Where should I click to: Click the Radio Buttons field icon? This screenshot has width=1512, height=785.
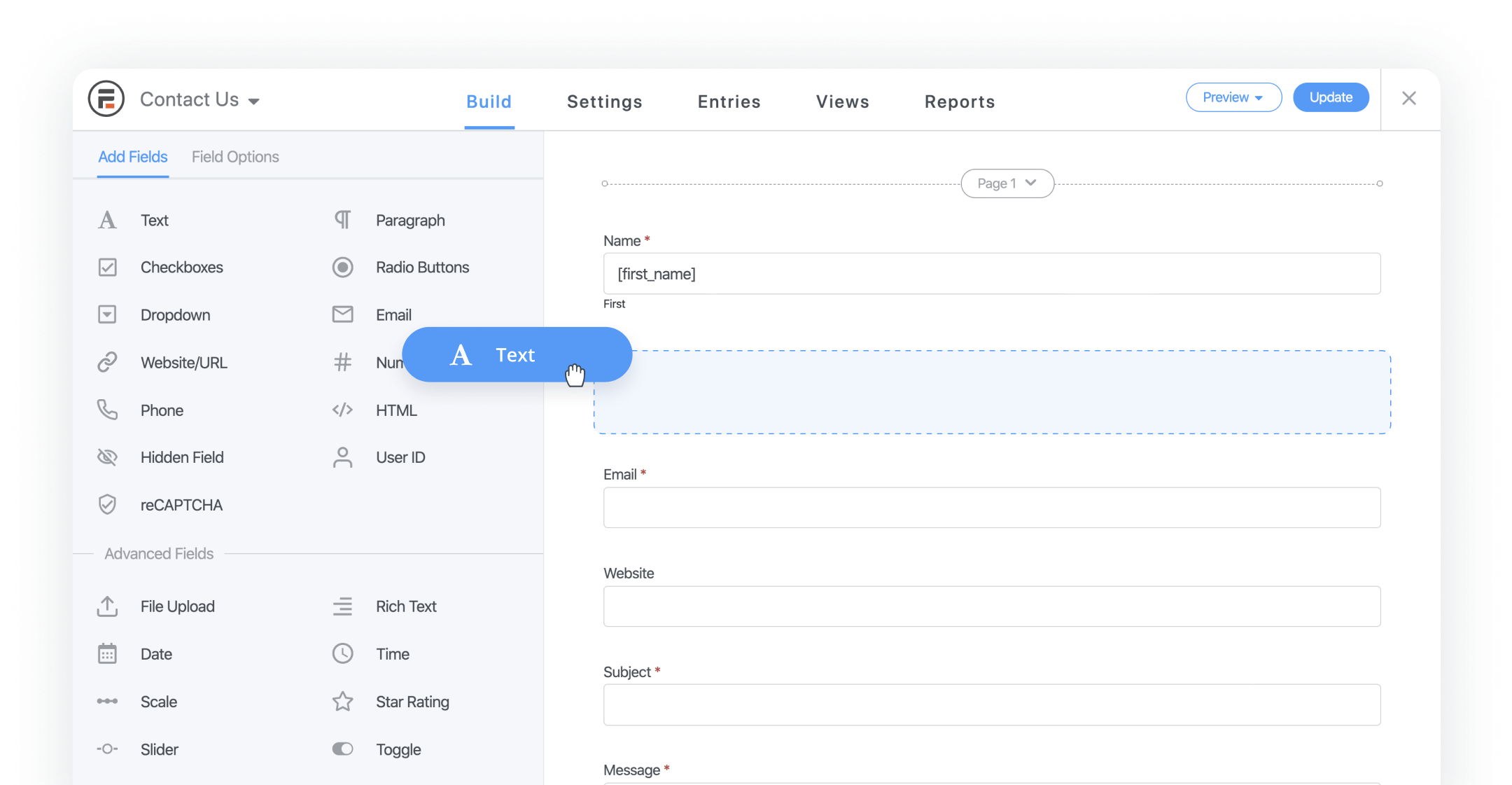click(x=343, y=268)
